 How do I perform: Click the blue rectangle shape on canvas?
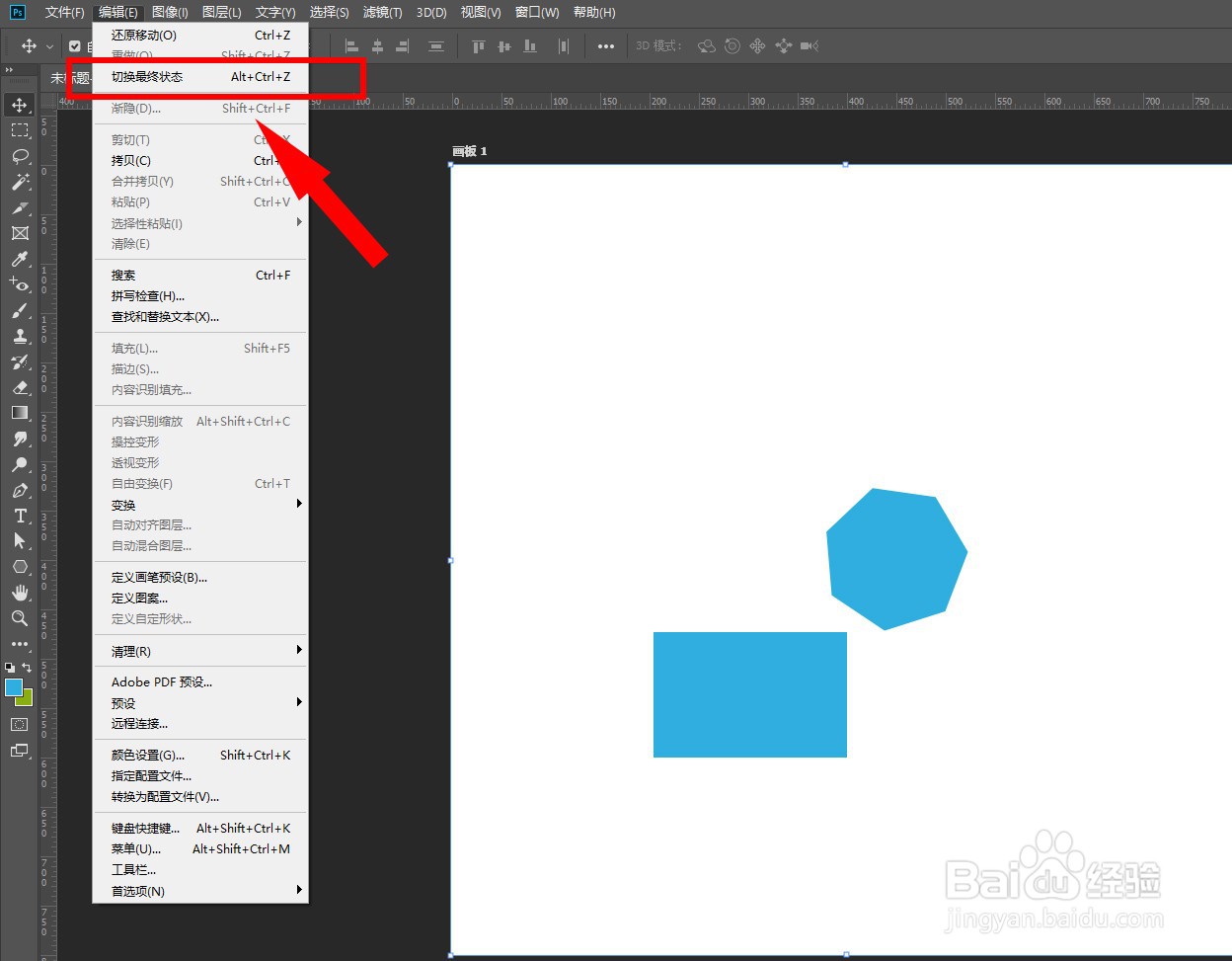point(750,694)
